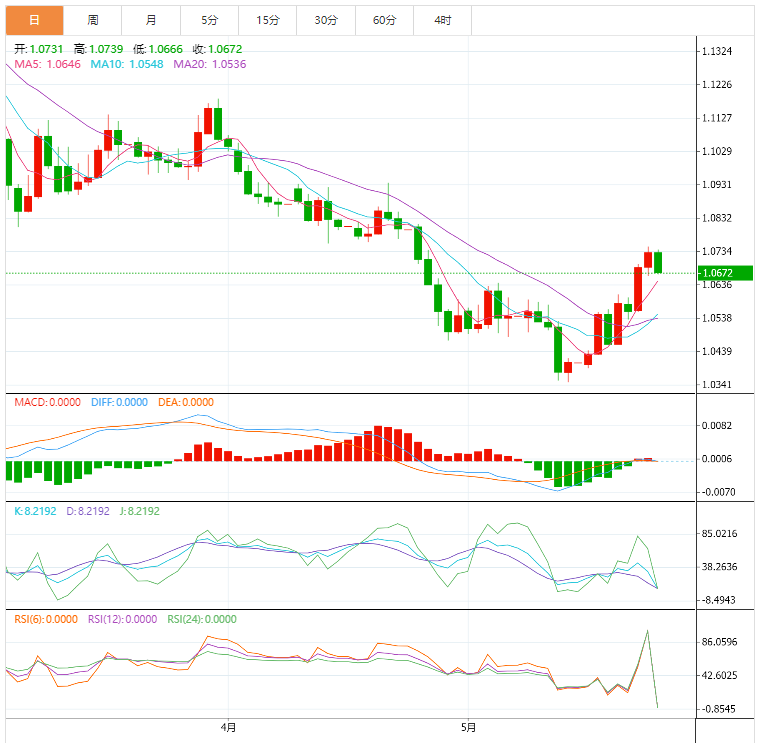This screenshot has height=743, width=757.
Task: Click the RSI(24):0.0000 label
Action: pos(202,619)
